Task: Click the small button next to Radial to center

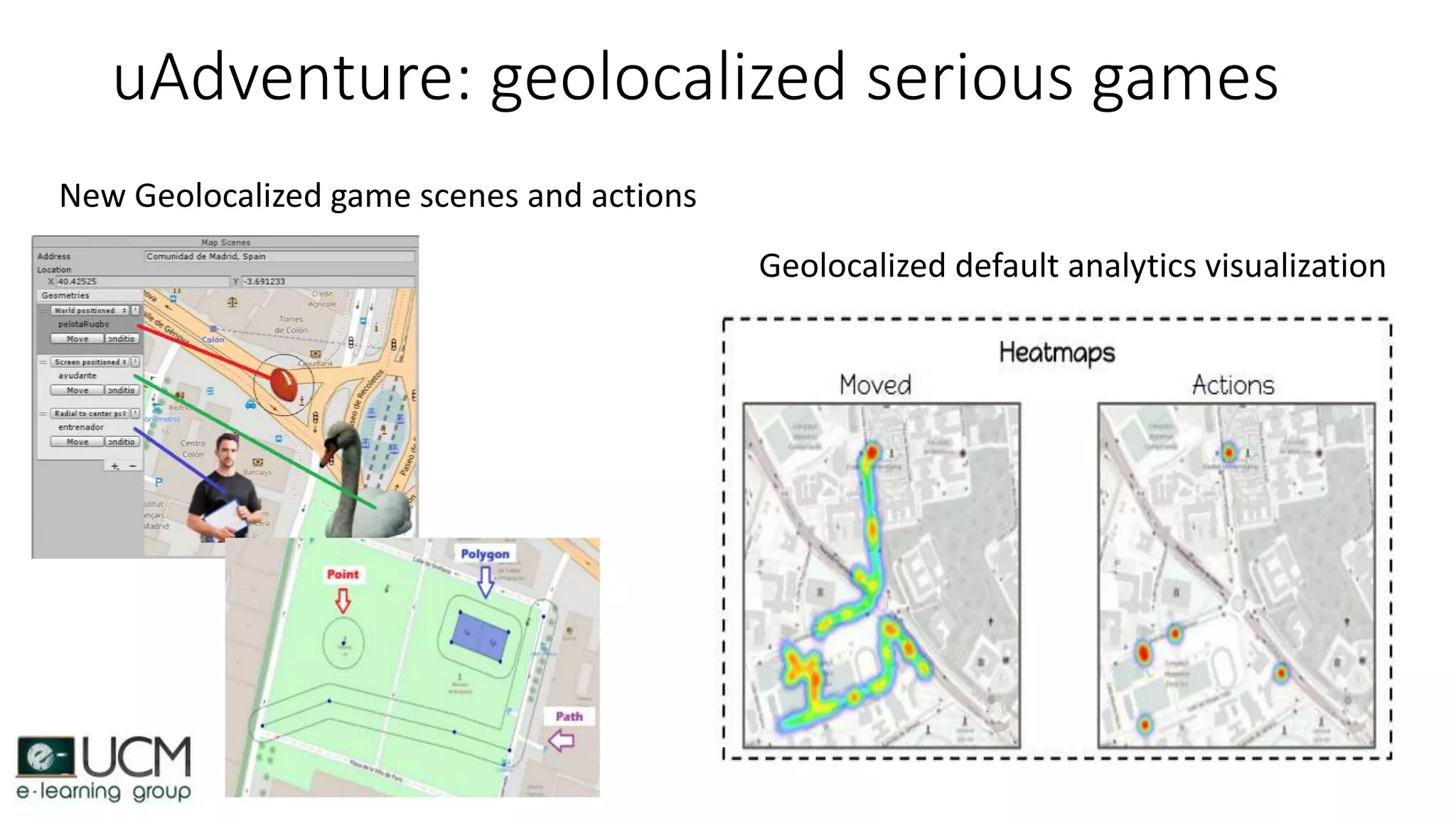Action: (135, 413)
